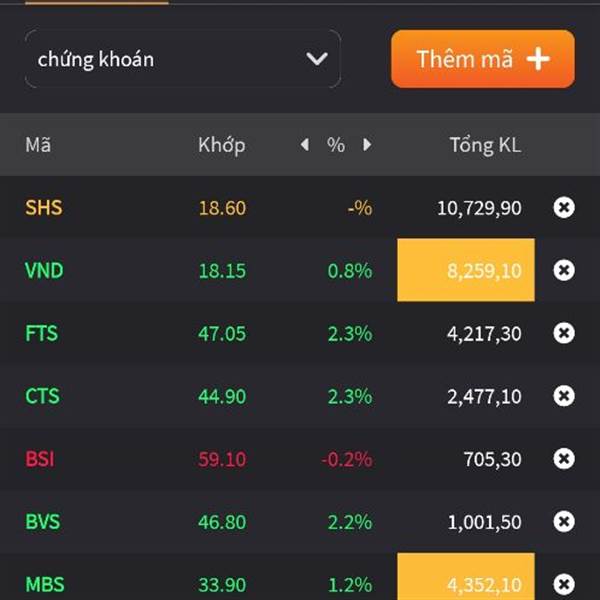This screenshot has height=600, width=600.
Task: Click the plus icon in Thêm mã
Action: click(538, 59)
